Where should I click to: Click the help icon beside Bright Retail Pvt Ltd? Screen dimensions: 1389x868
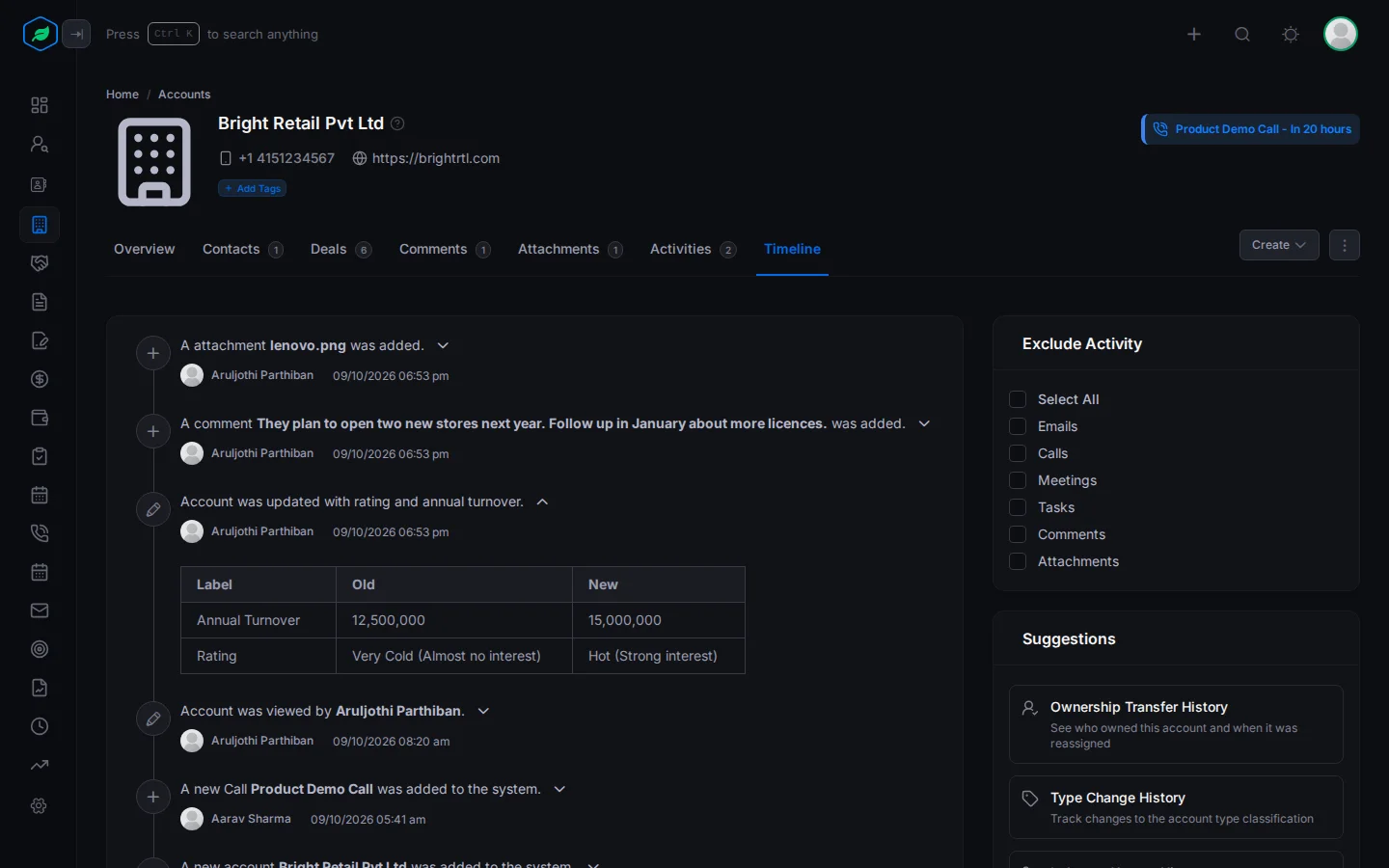tap(397, 123)
